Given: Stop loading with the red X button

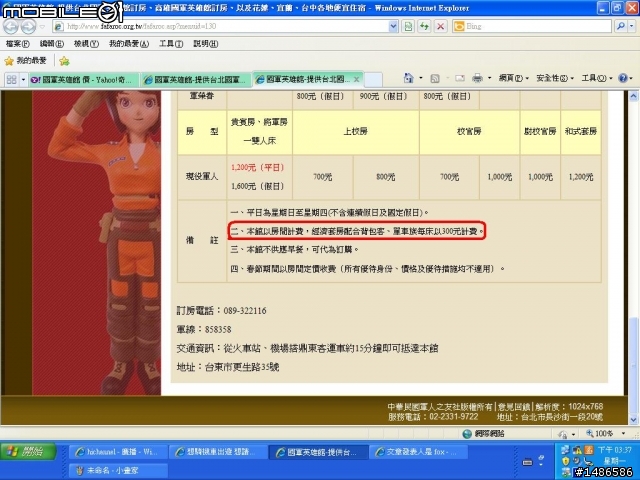Looking at the screenshot, I should click(440, 27).
